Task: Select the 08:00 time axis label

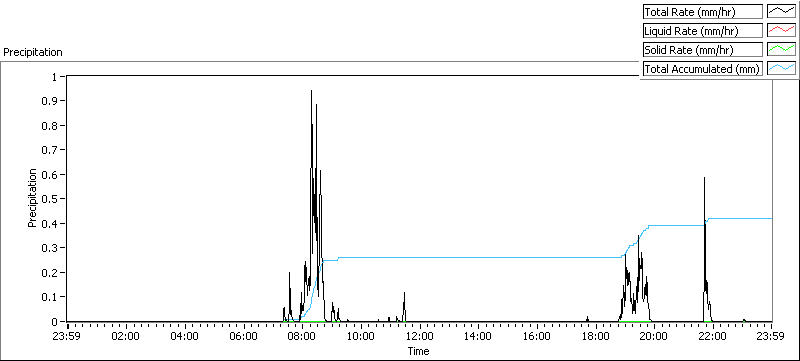Action: [x=302, y=337]
